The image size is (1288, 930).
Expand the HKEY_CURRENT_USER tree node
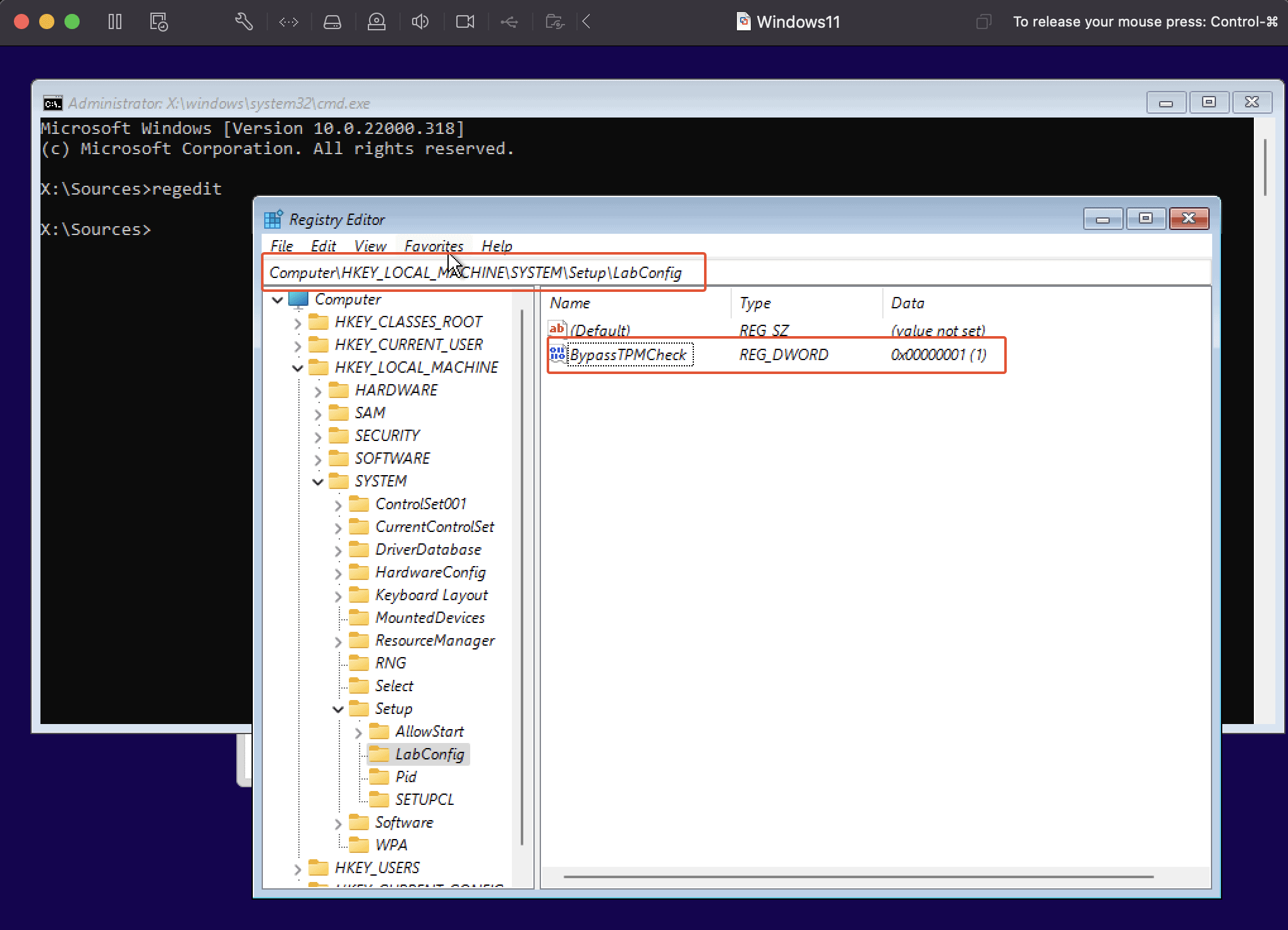[x=298, y=344]
